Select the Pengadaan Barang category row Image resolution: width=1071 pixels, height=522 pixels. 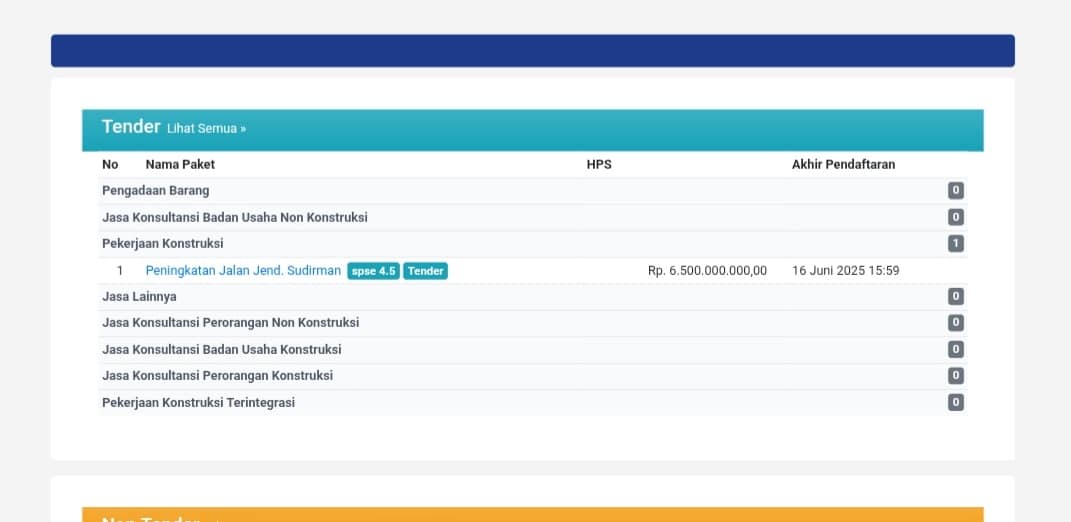[x=156, y=191]
